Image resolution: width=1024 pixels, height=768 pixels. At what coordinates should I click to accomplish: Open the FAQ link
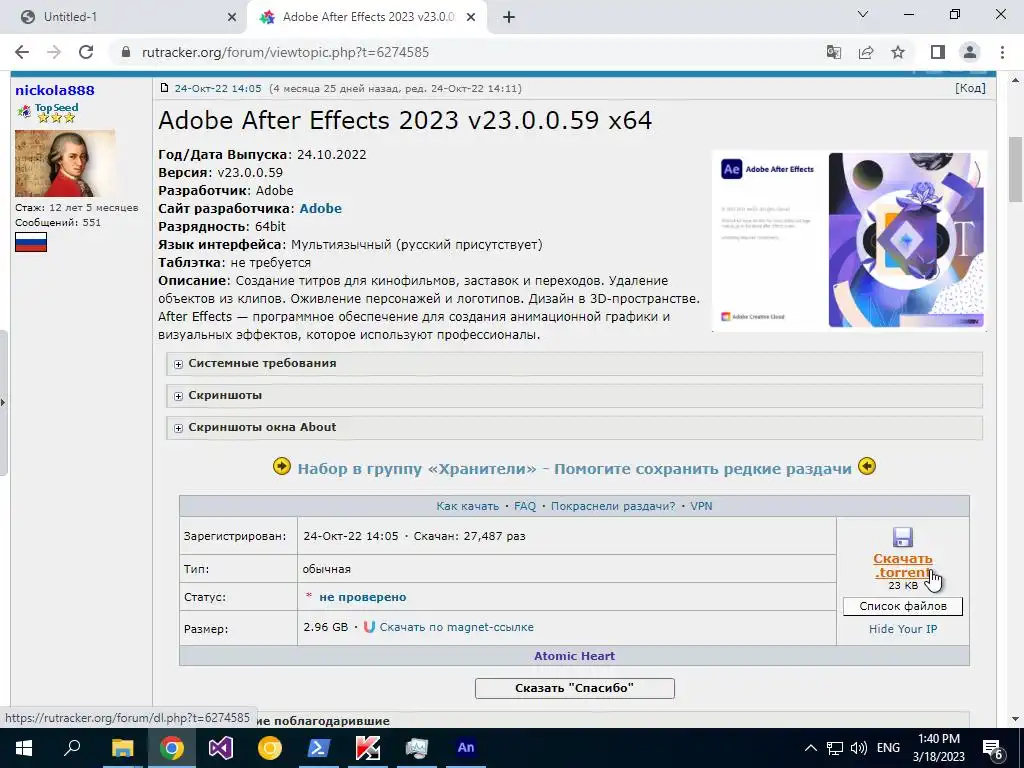pyautogui.click(x=525, y=506)
